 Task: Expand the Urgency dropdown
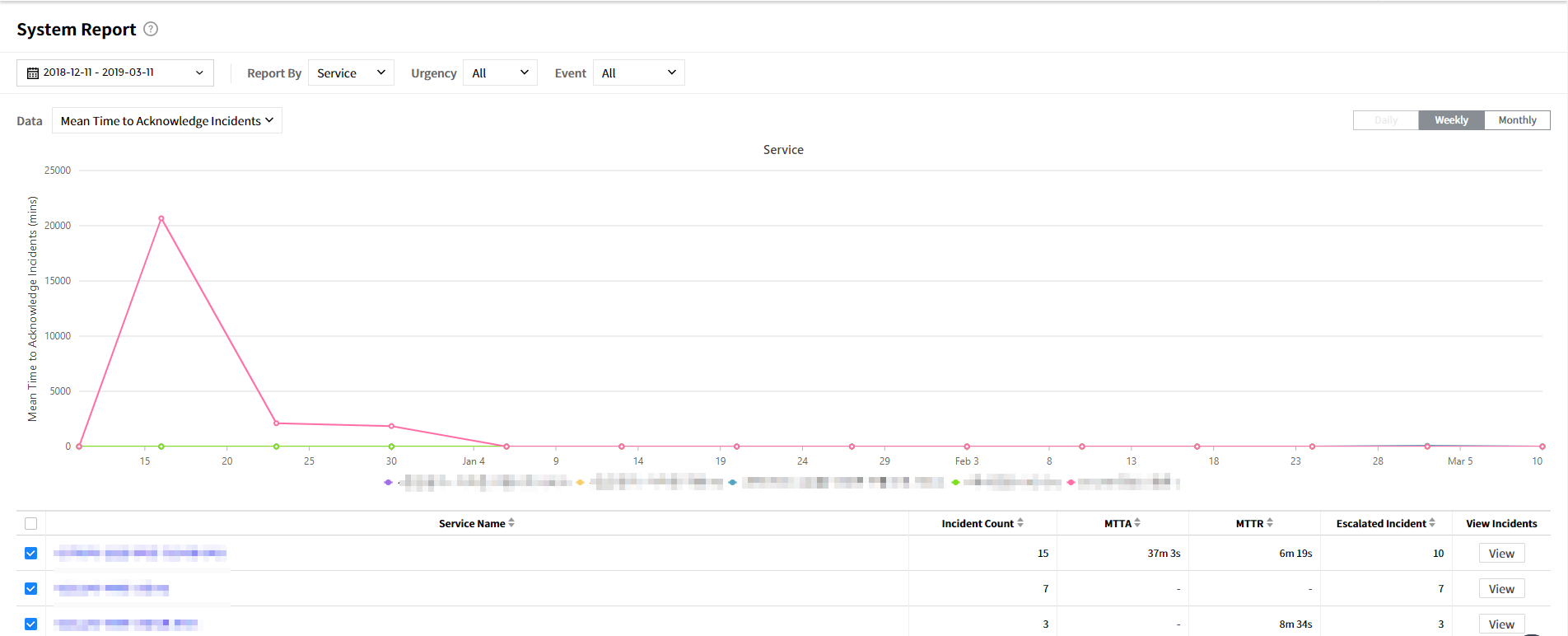(500, 73)
